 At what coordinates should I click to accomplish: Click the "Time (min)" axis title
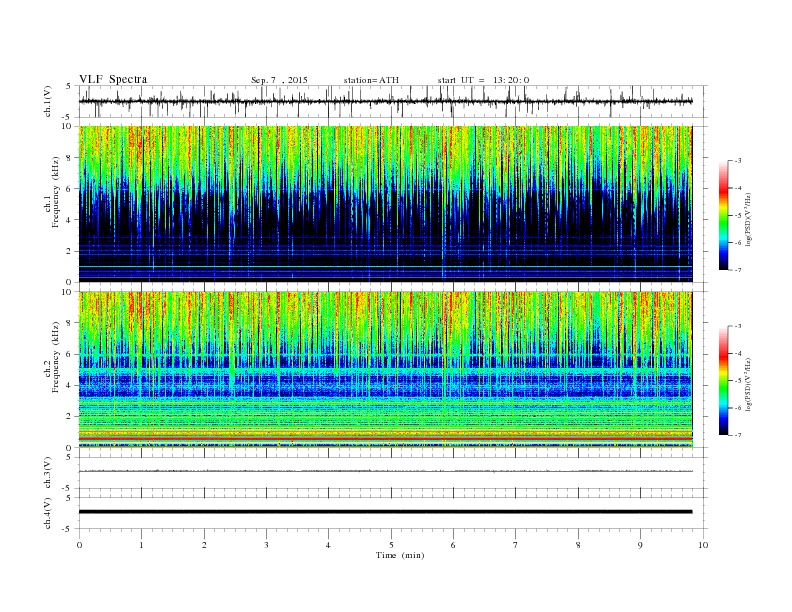click(x=400, y=555)
